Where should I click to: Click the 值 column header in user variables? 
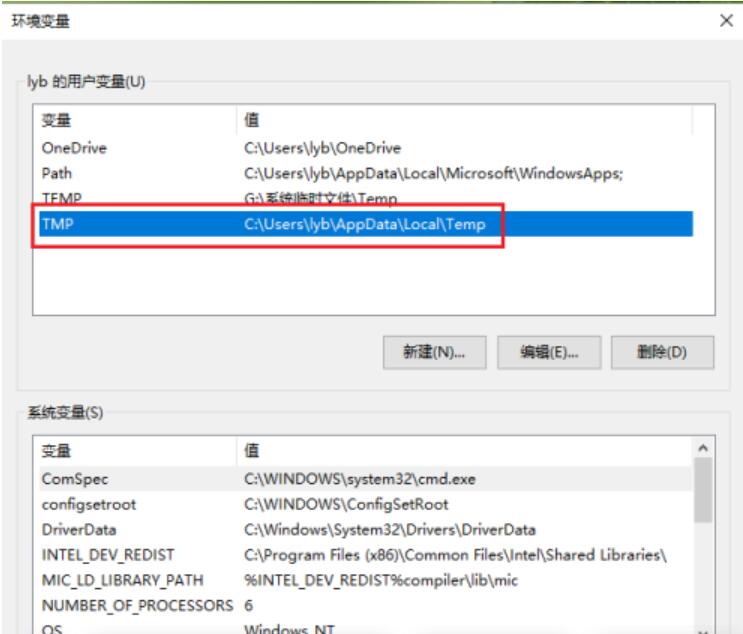[252, 121]
